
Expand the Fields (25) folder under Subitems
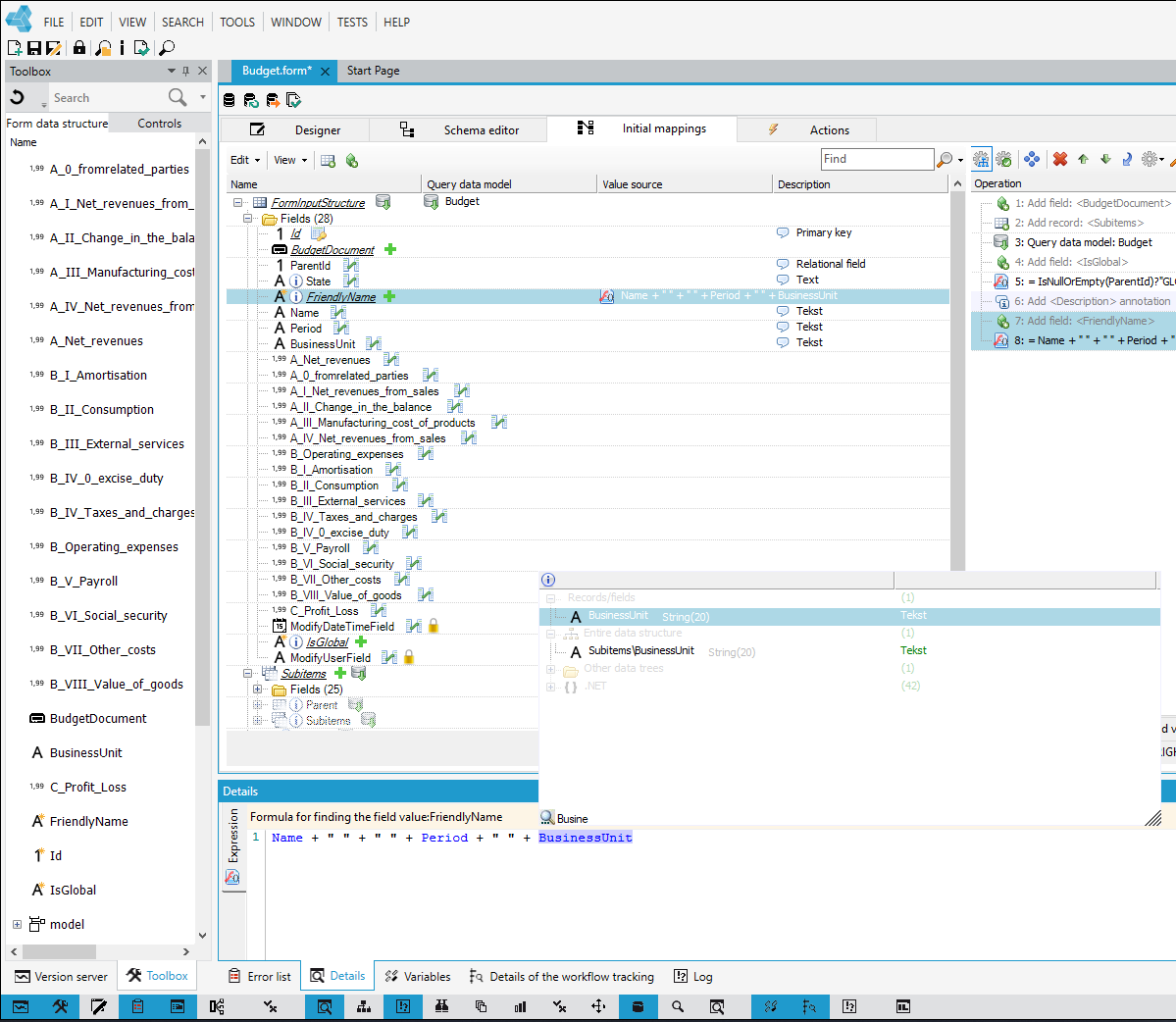click(257, 690)
